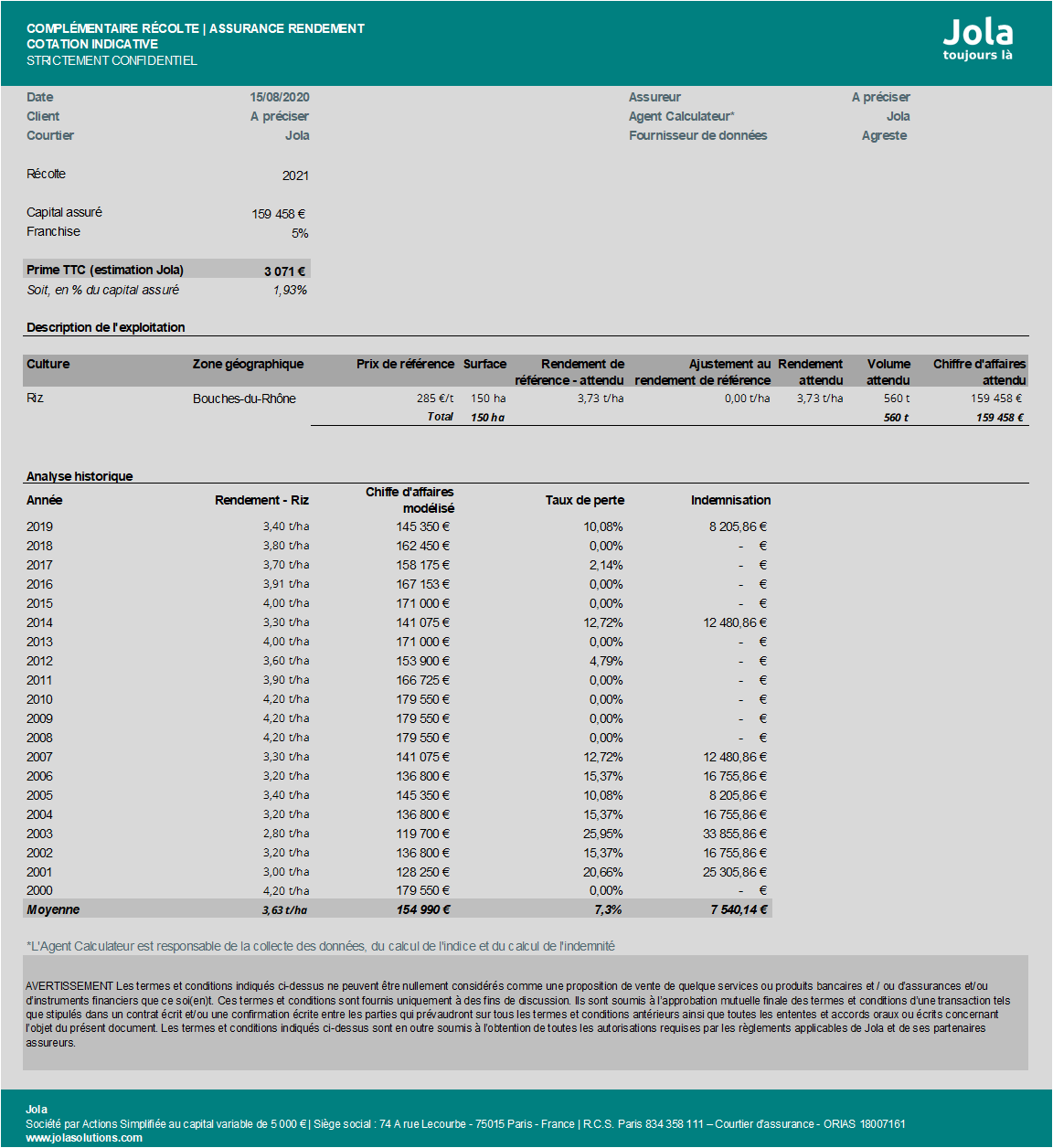Image resolution: width=1053 pixels, height=1148 pixels.
Task: Select the Franchise value 5%
Action: click(x=300, y=233)
